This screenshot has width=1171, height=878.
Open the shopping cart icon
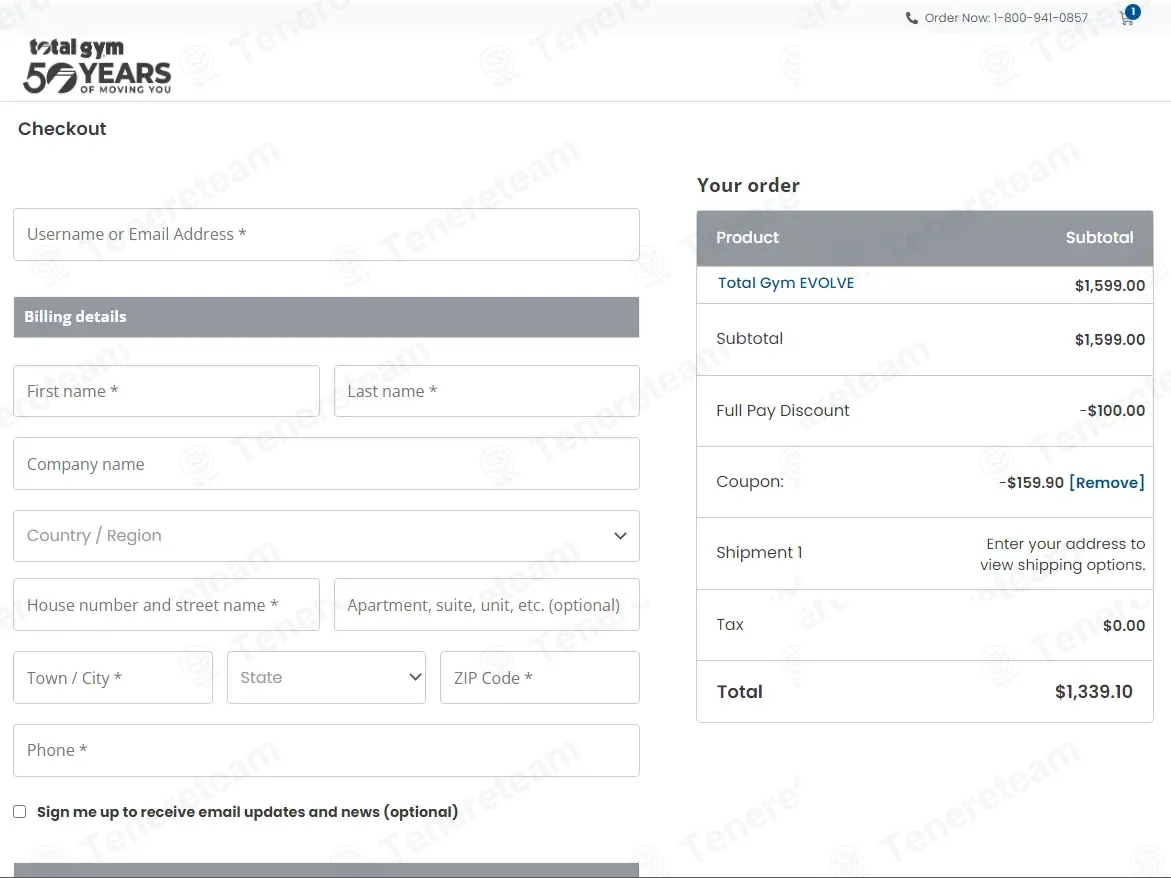[1128, 18]
